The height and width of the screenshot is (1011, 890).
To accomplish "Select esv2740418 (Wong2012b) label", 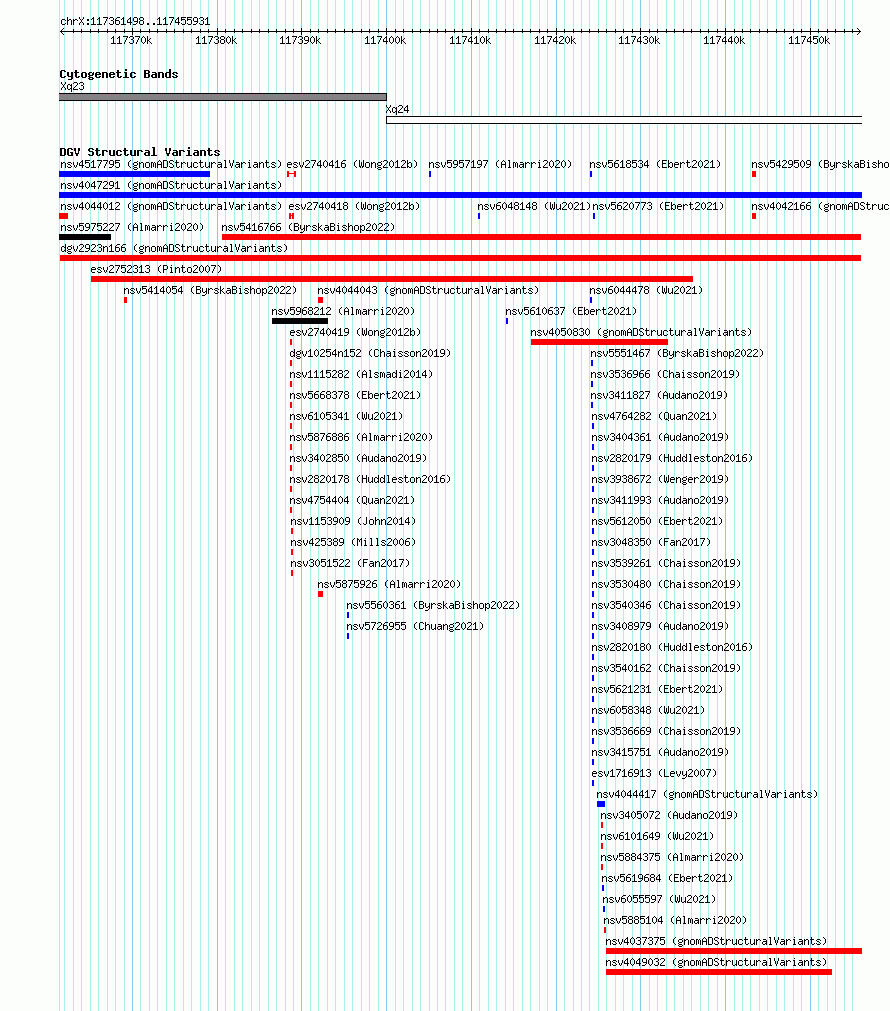I will coord(354,206).
